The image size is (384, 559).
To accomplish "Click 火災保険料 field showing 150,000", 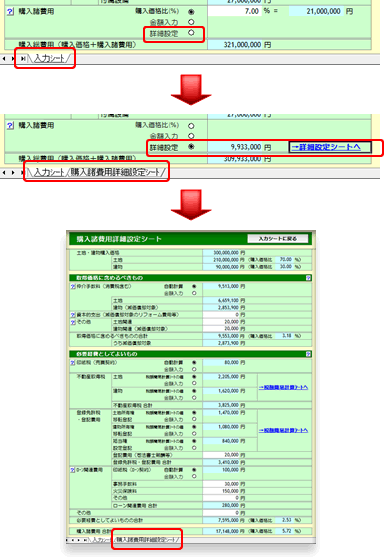I will click(221, 491).
